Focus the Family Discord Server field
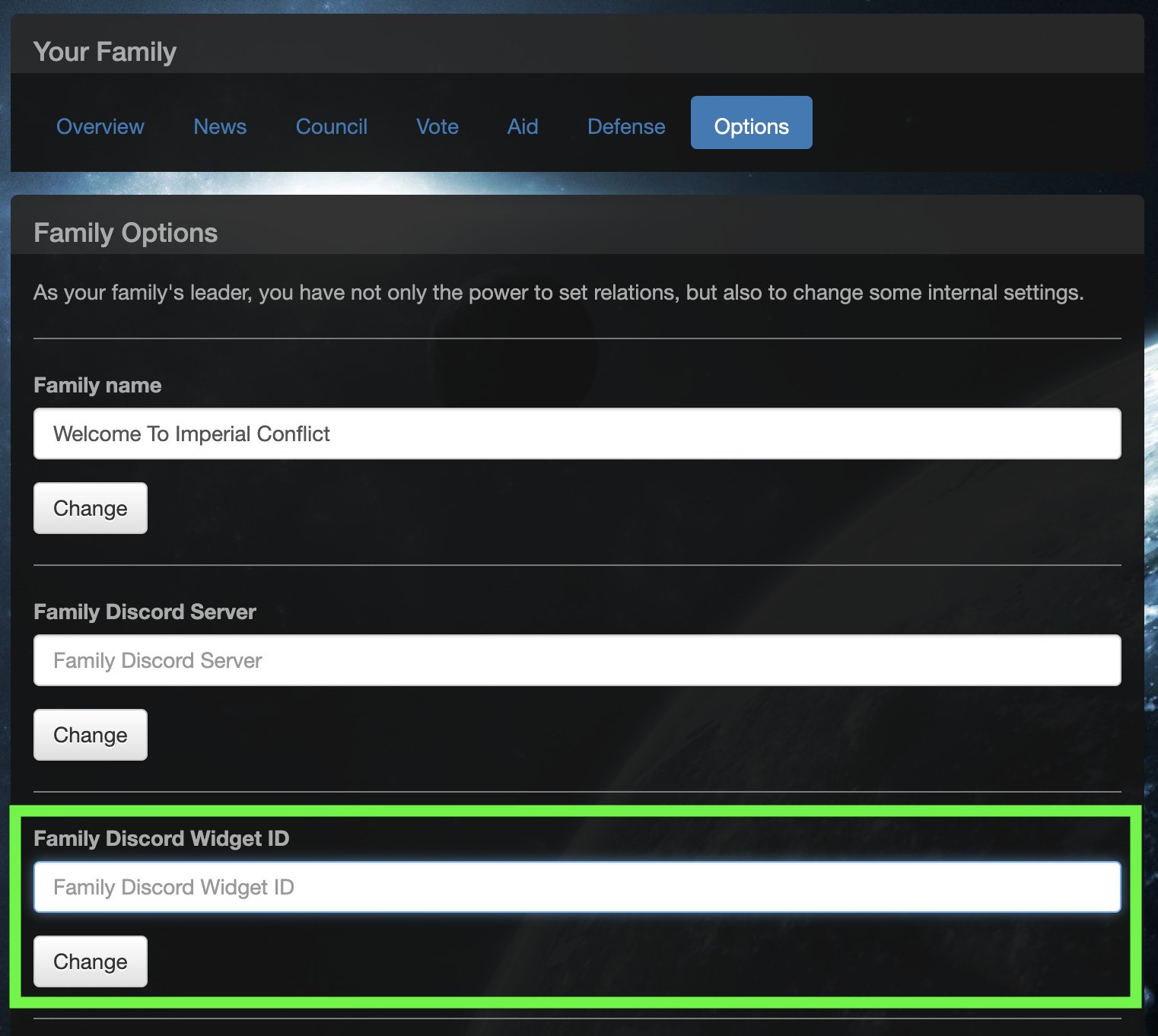Viewport: 1158px width, 1036px height. click(x=577, y=660)
